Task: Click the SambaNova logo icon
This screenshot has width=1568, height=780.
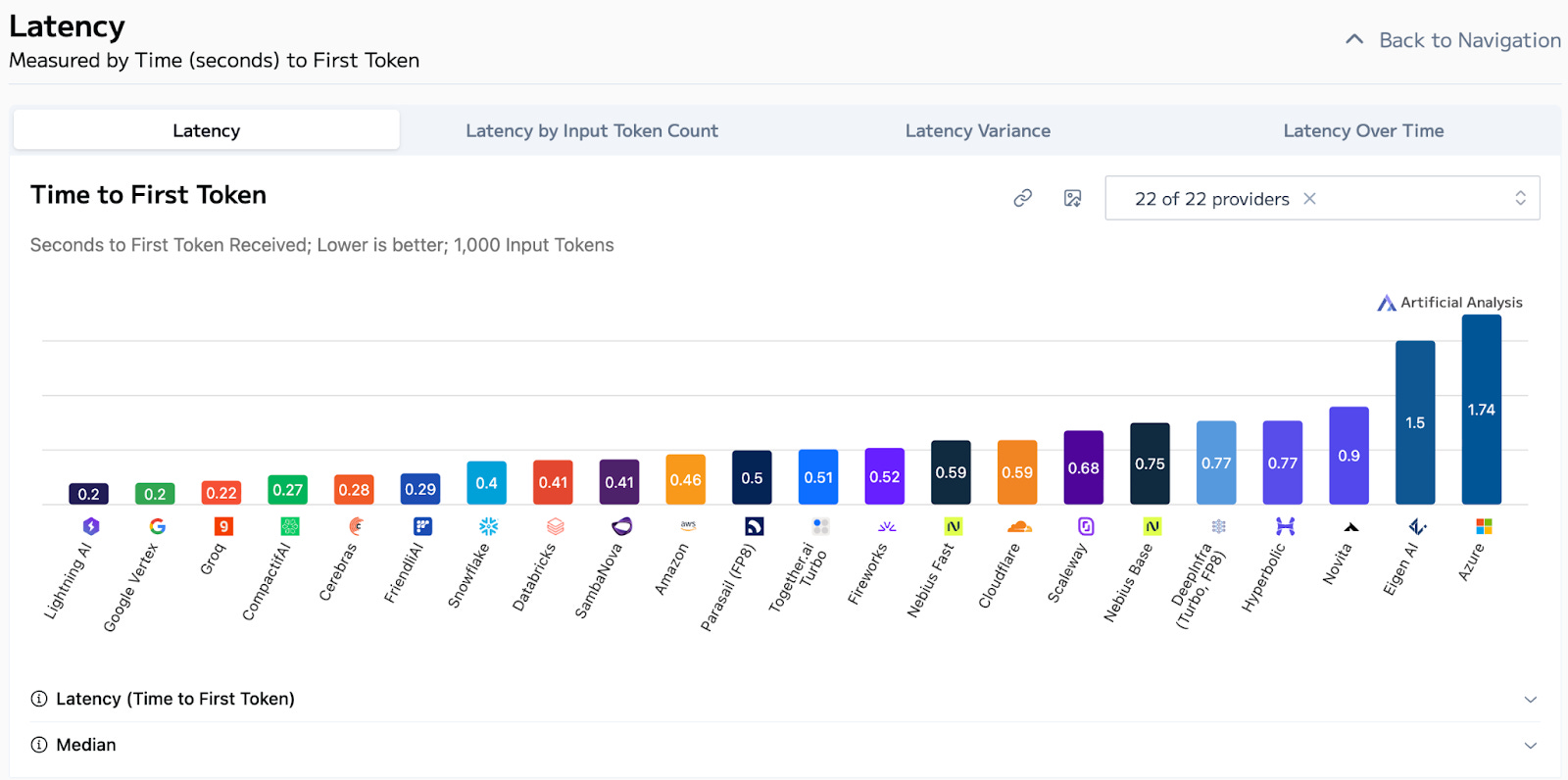Action: click(621, 526)
